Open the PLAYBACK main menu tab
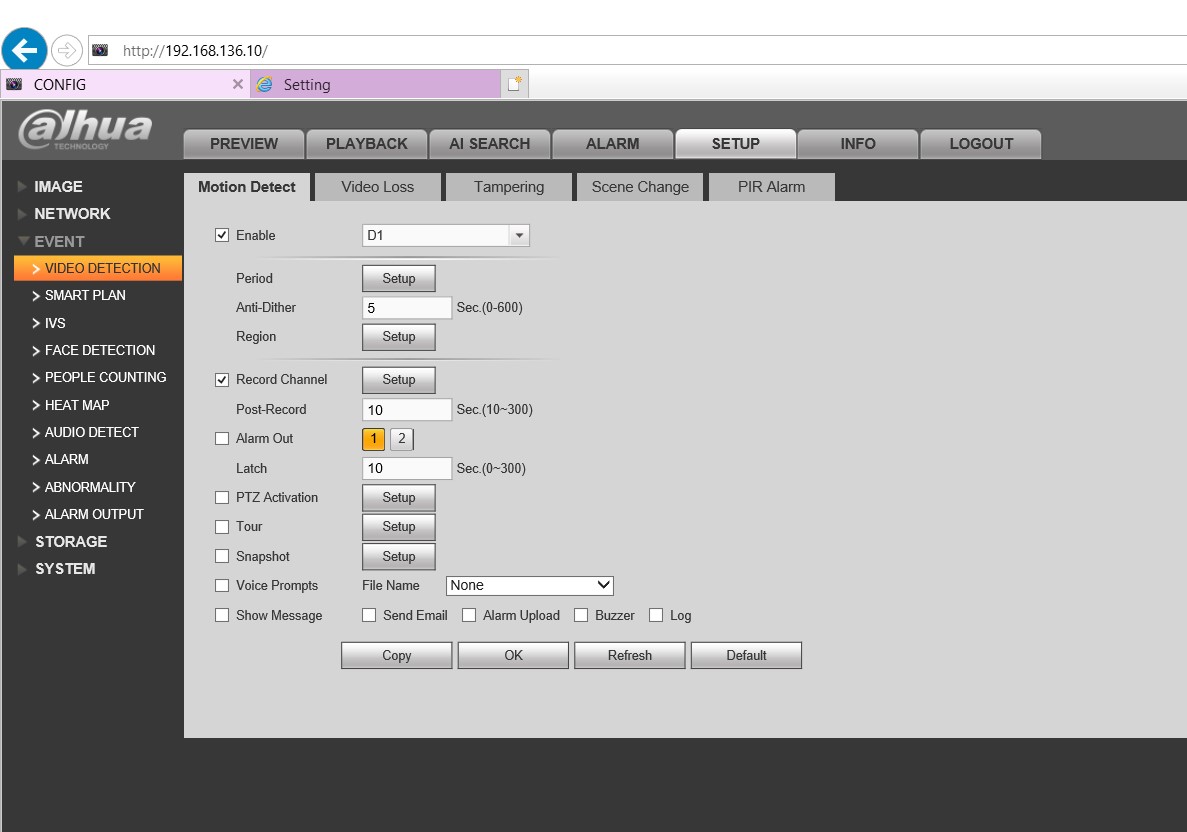This screenshot has height=832, width=1187. coord(367,144)
